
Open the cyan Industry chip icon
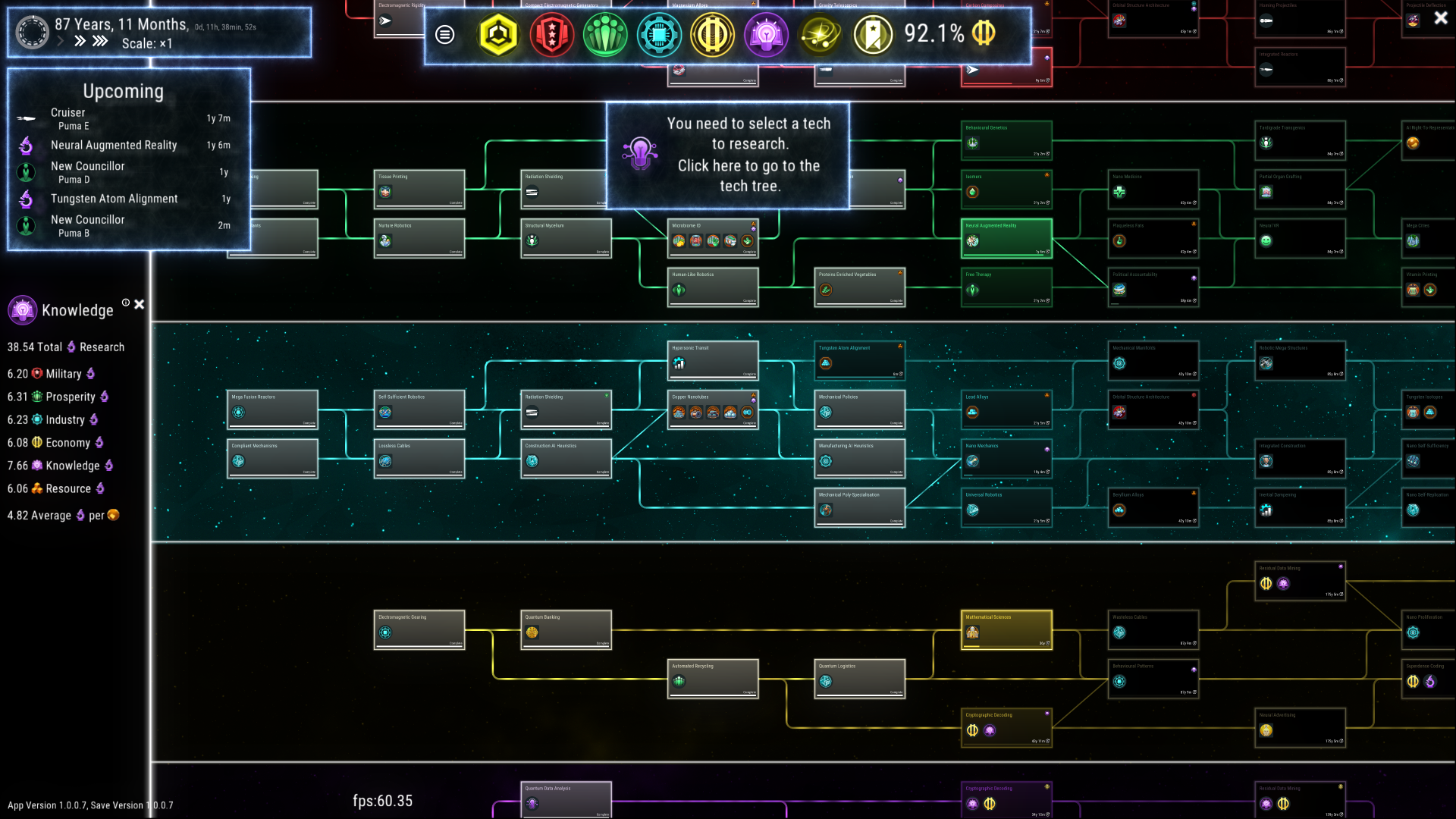pos(658,34)
